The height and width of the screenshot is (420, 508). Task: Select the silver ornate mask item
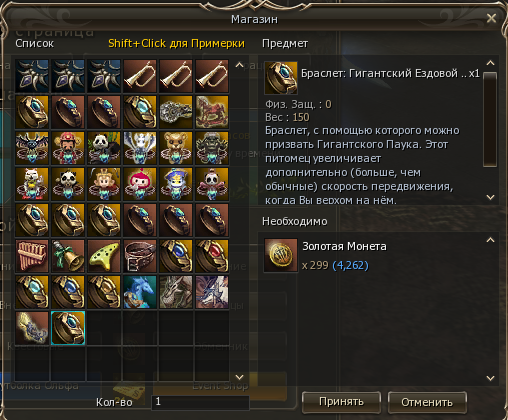[x=176, y=112]
